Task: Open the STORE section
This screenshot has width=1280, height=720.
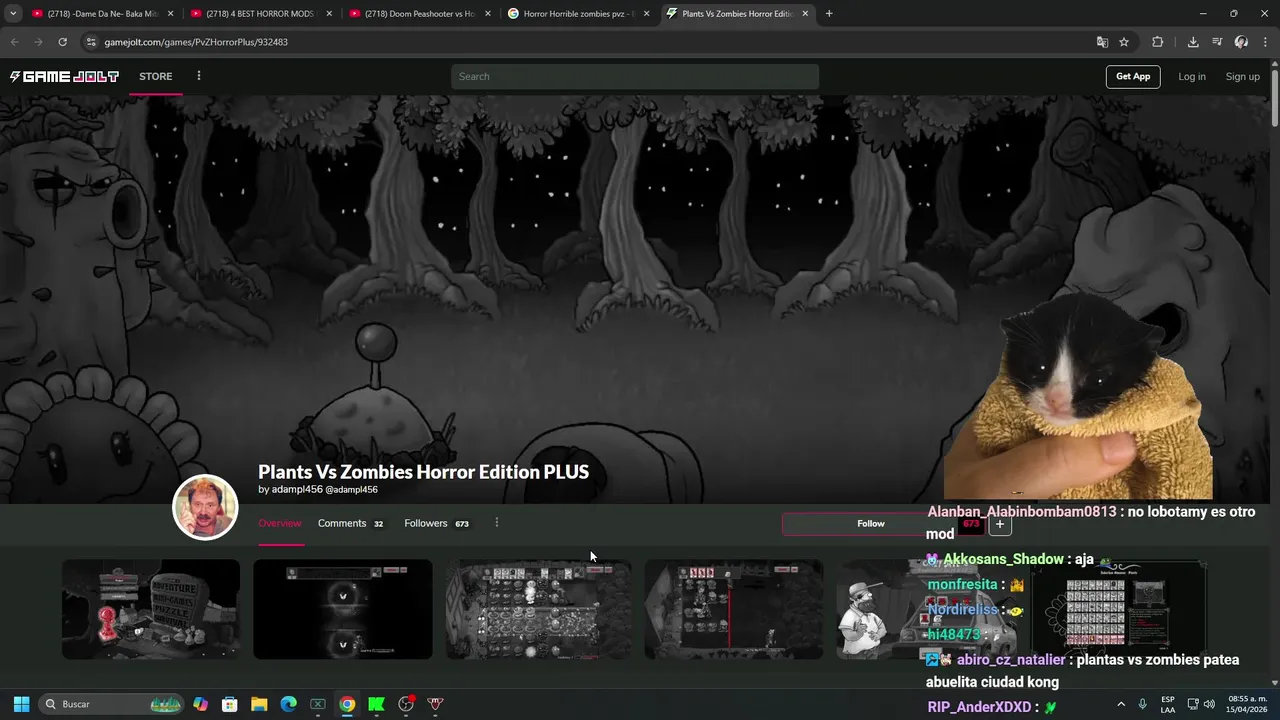Action: point(156,76)
